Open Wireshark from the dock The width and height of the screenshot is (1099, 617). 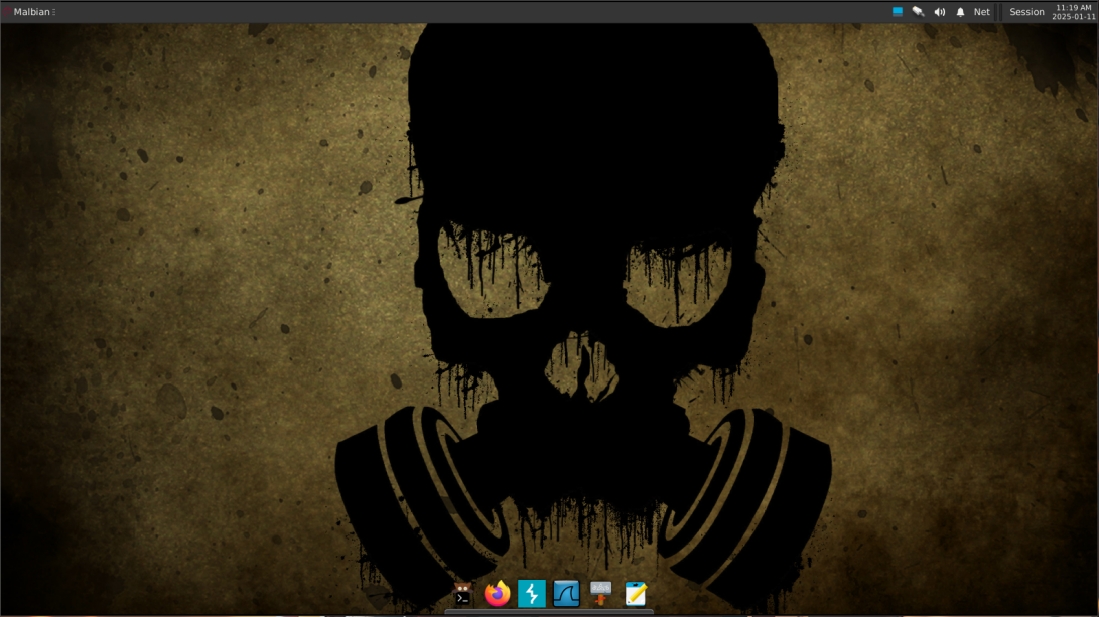coord(566,594)
